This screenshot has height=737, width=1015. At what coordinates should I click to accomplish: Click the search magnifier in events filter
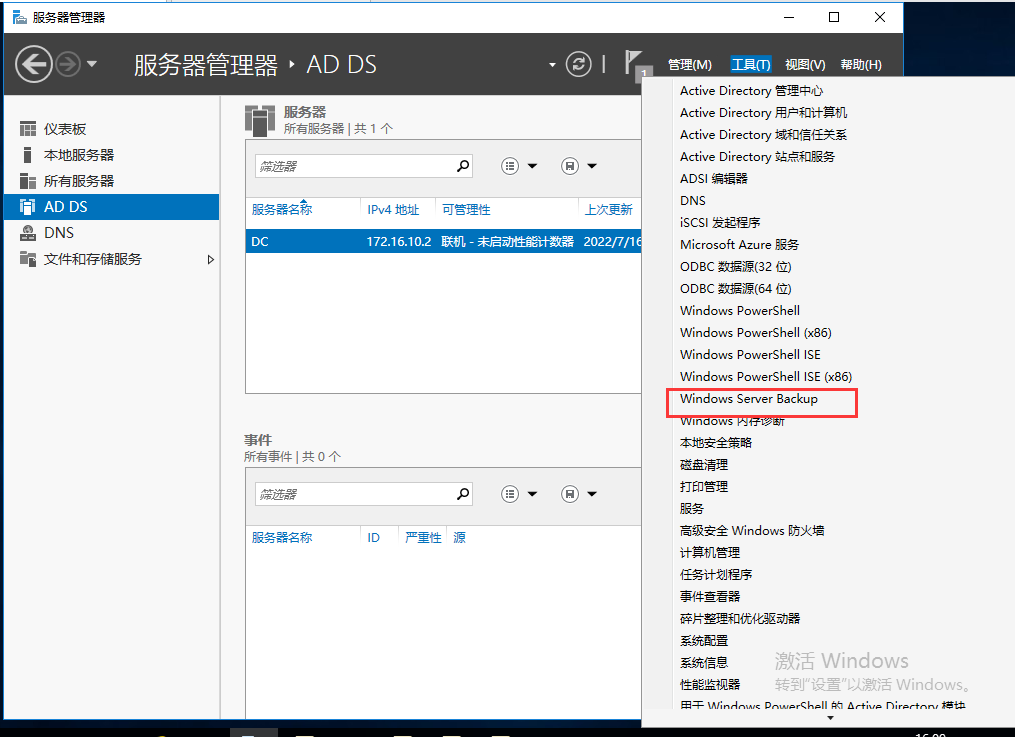pos(463,494)
